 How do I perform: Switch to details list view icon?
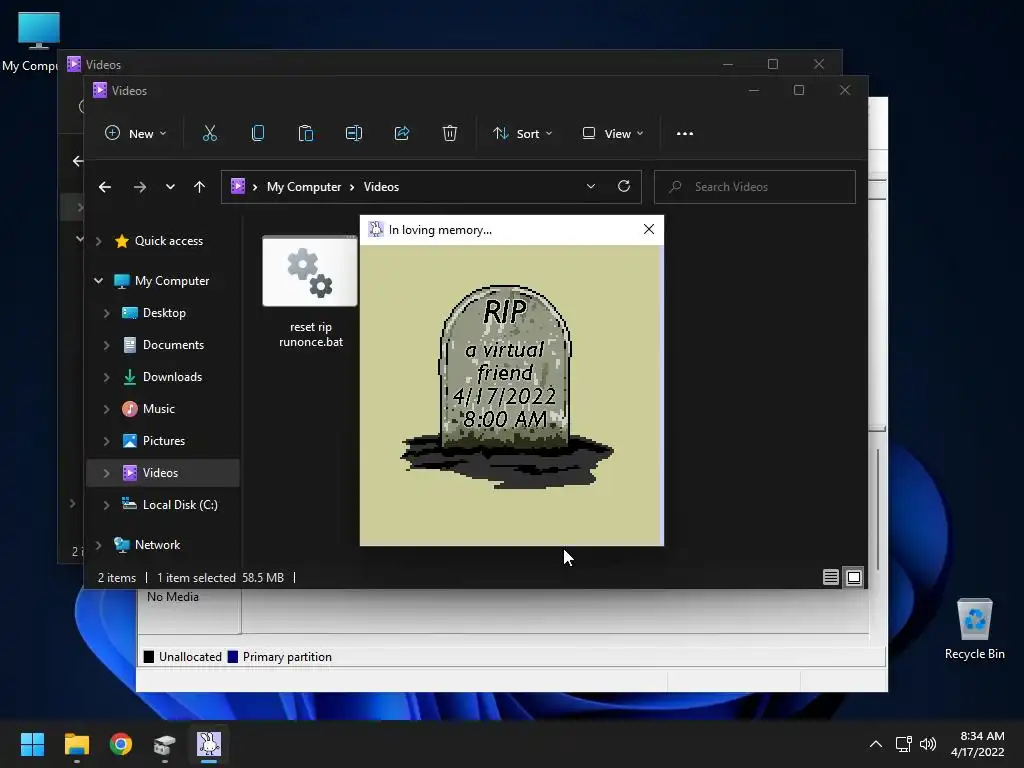tap(831, 577)
